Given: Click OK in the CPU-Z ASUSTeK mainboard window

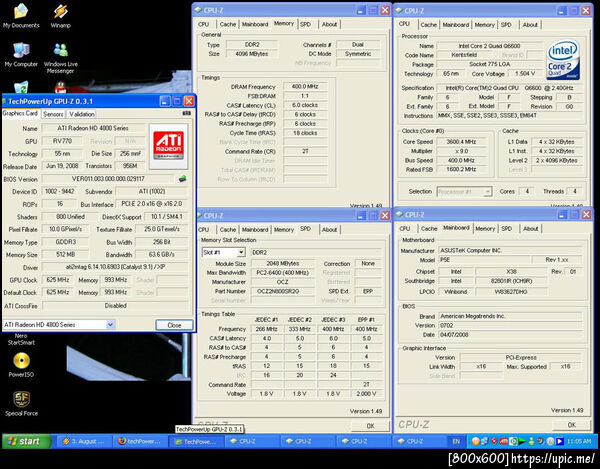Looking at the screenshot, I should click(x=572, y=425).
